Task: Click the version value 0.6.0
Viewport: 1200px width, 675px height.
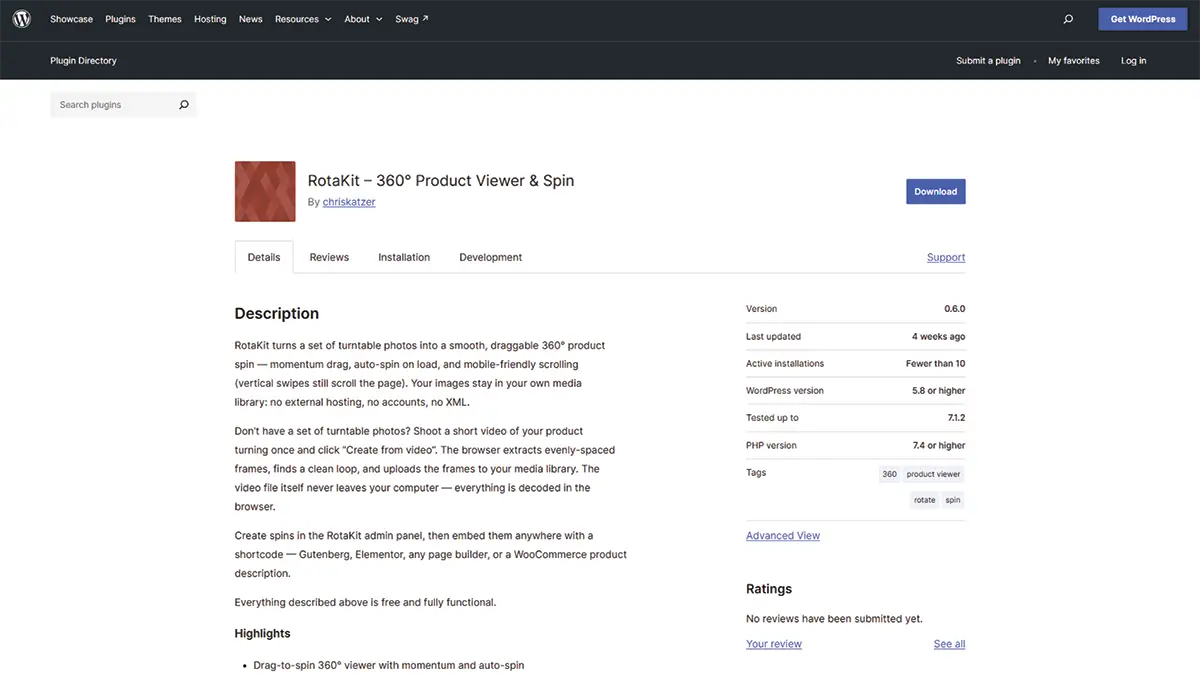Action: click(x=955, y=309)
